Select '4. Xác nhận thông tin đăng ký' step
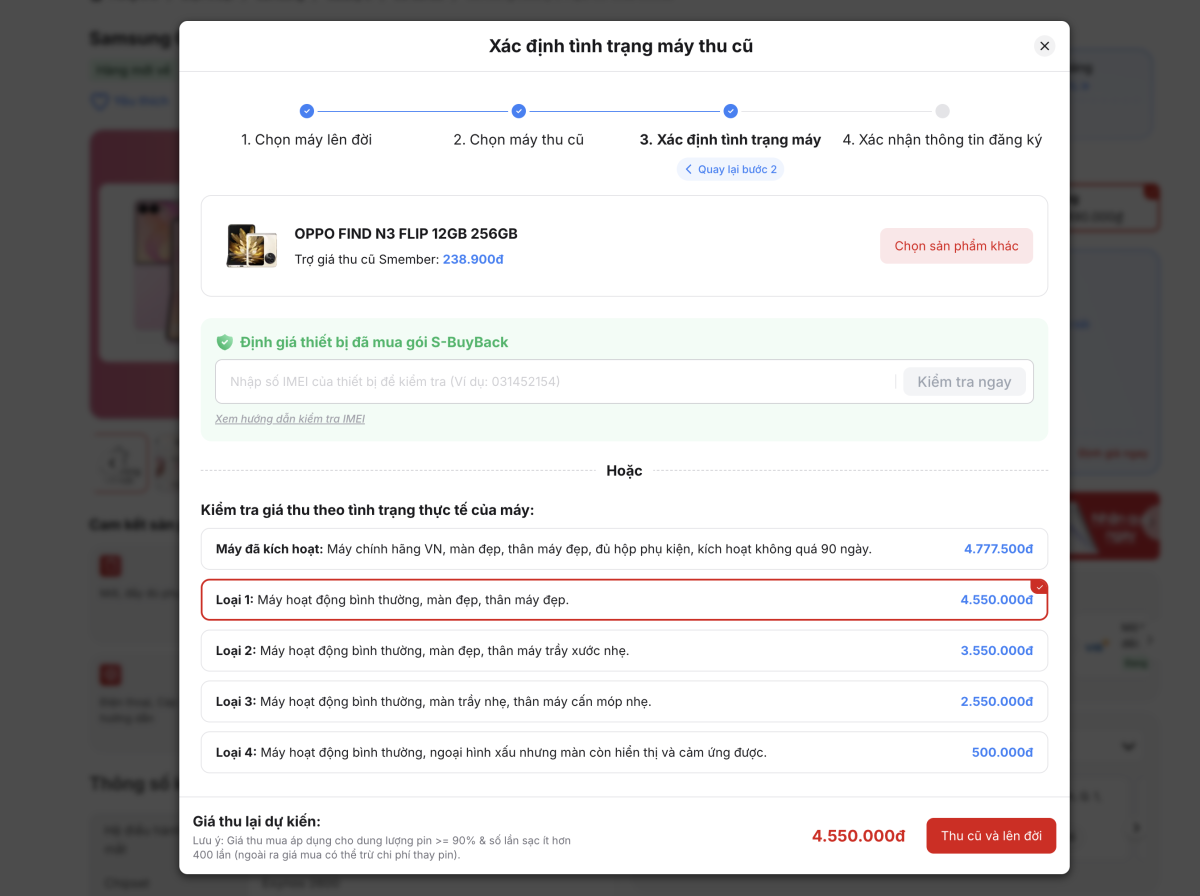Viewport: 1200px width, 896px height. click(x=943, y=140)
